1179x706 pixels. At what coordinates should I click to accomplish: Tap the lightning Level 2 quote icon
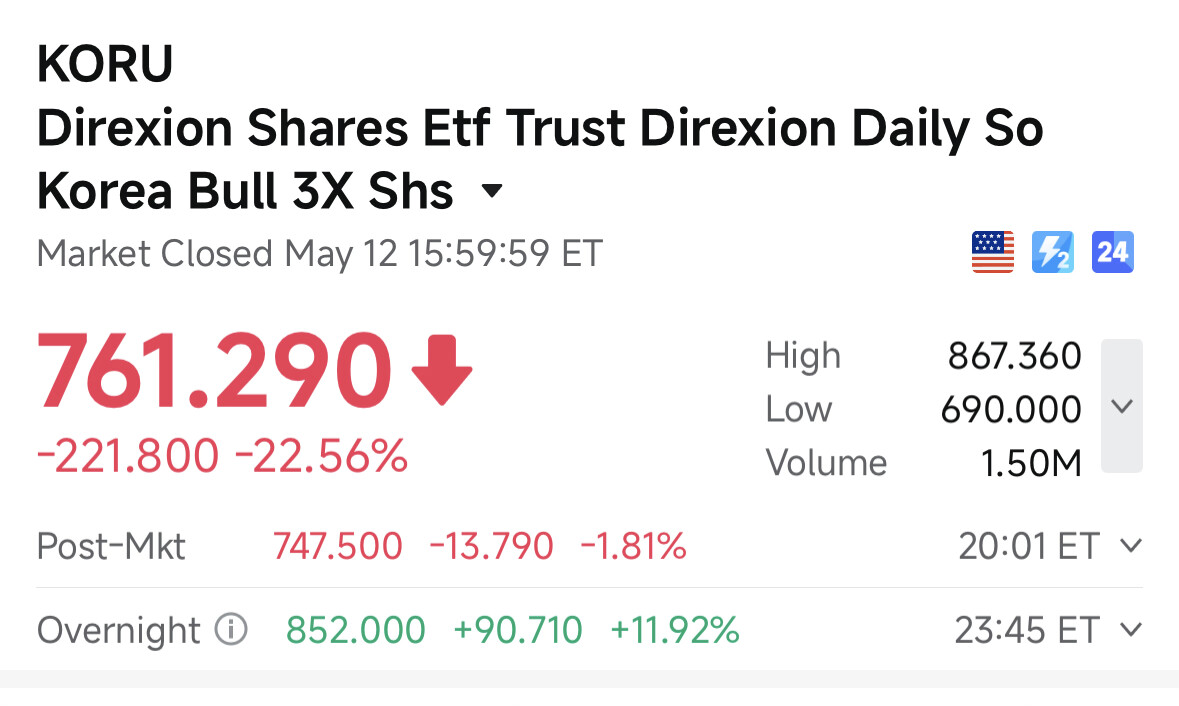pyautogui.click(x=1053, y=252)
